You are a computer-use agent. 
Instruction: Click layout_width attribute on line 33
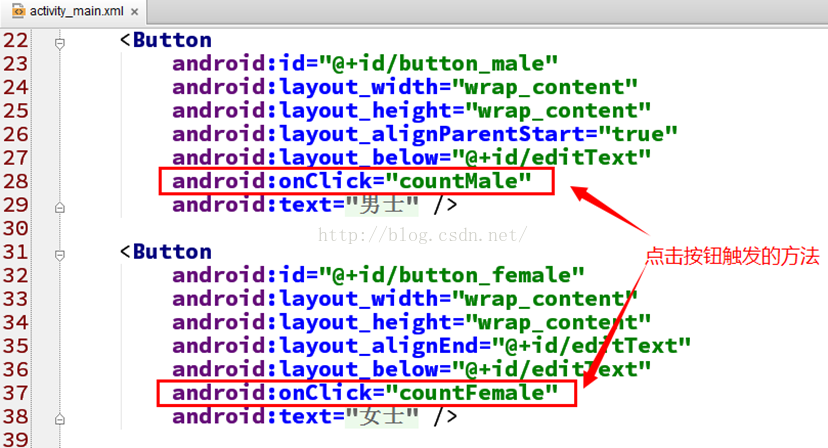[x=405, y=299]
